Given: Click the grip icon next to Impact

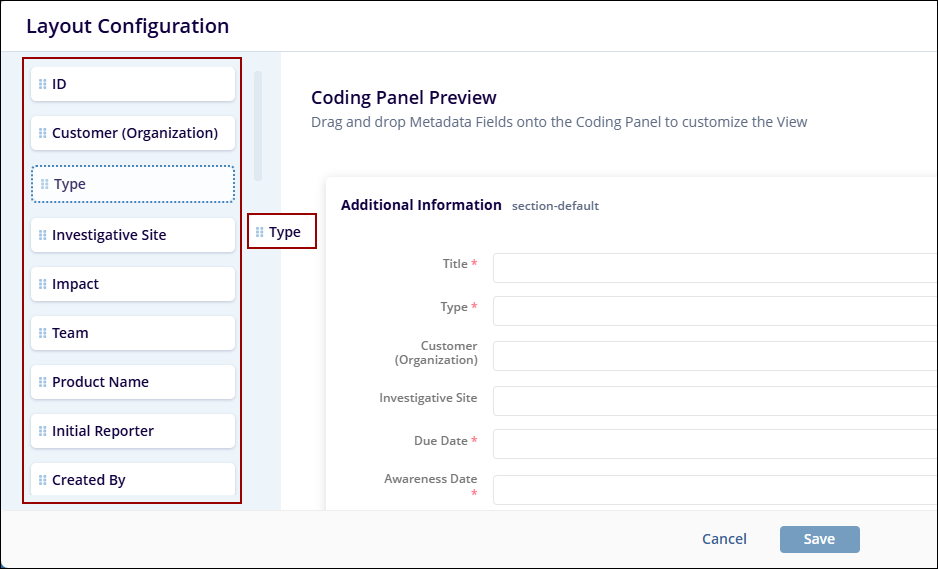Looking at the screenshot, I should 43,284.
